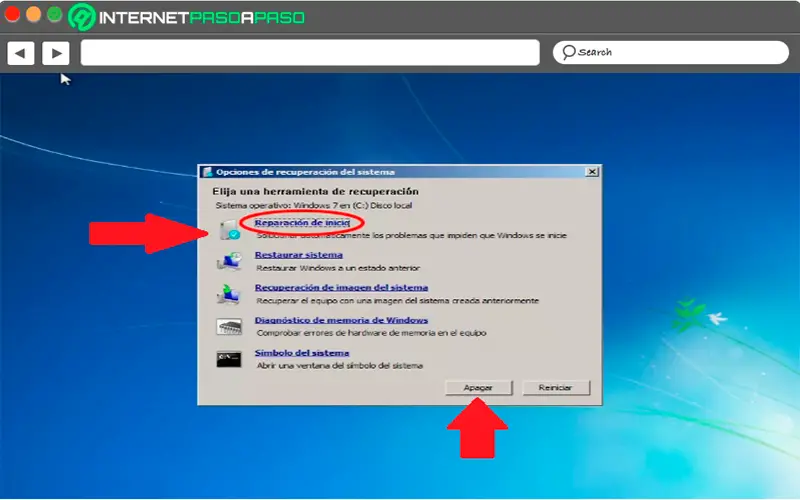Image resolution: width=800 pixels, height=500 pixels.
Task: Open the Restaurar sistema link
Action: tap(298, 255)
